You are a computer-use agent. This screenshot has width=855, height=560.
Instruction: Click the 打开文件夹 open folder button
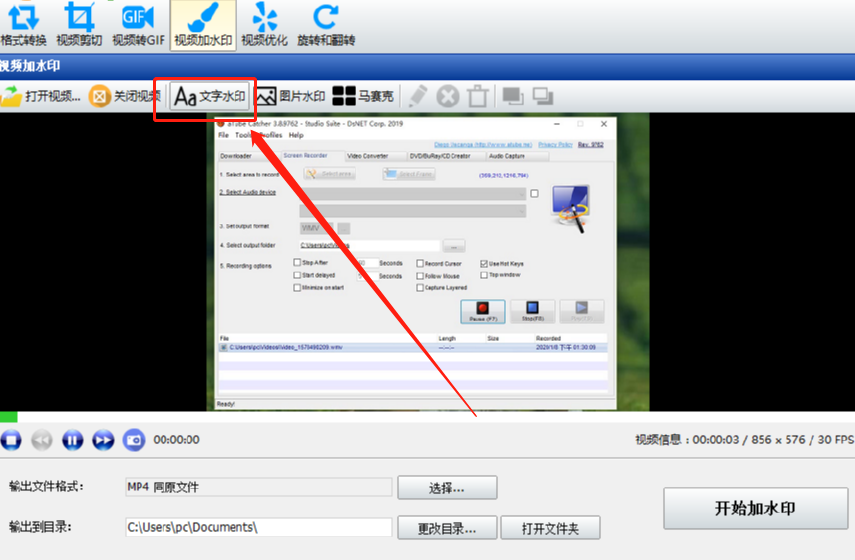550,528
